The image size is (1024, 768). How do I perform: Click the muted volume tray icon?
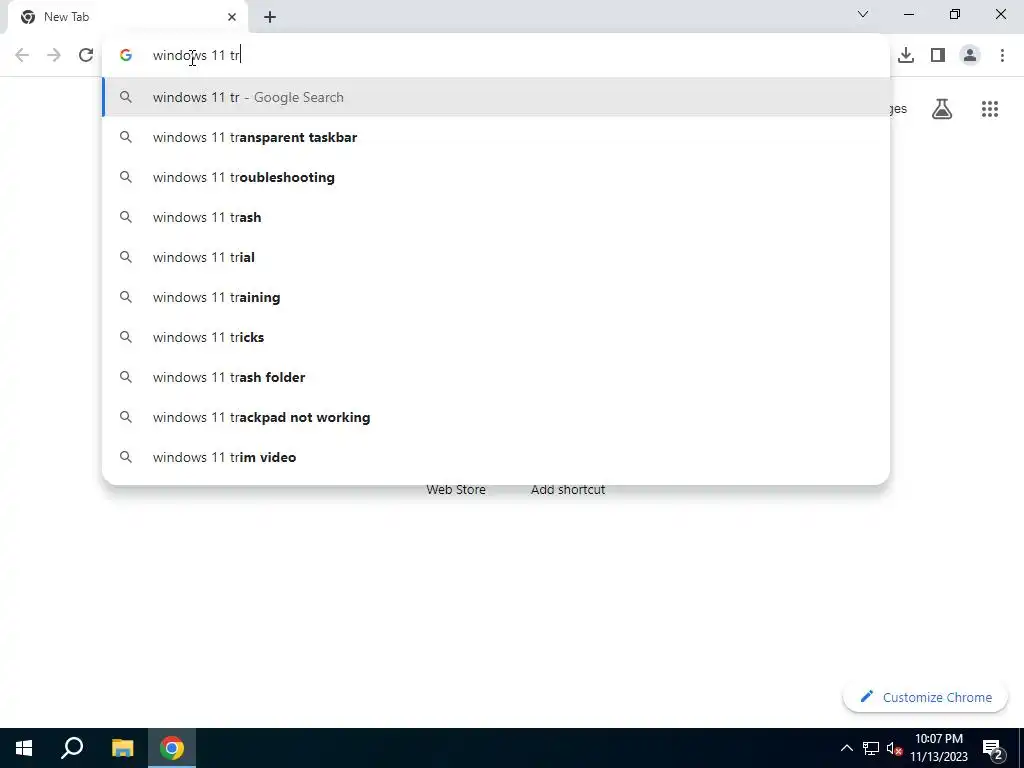click(894, 748)
